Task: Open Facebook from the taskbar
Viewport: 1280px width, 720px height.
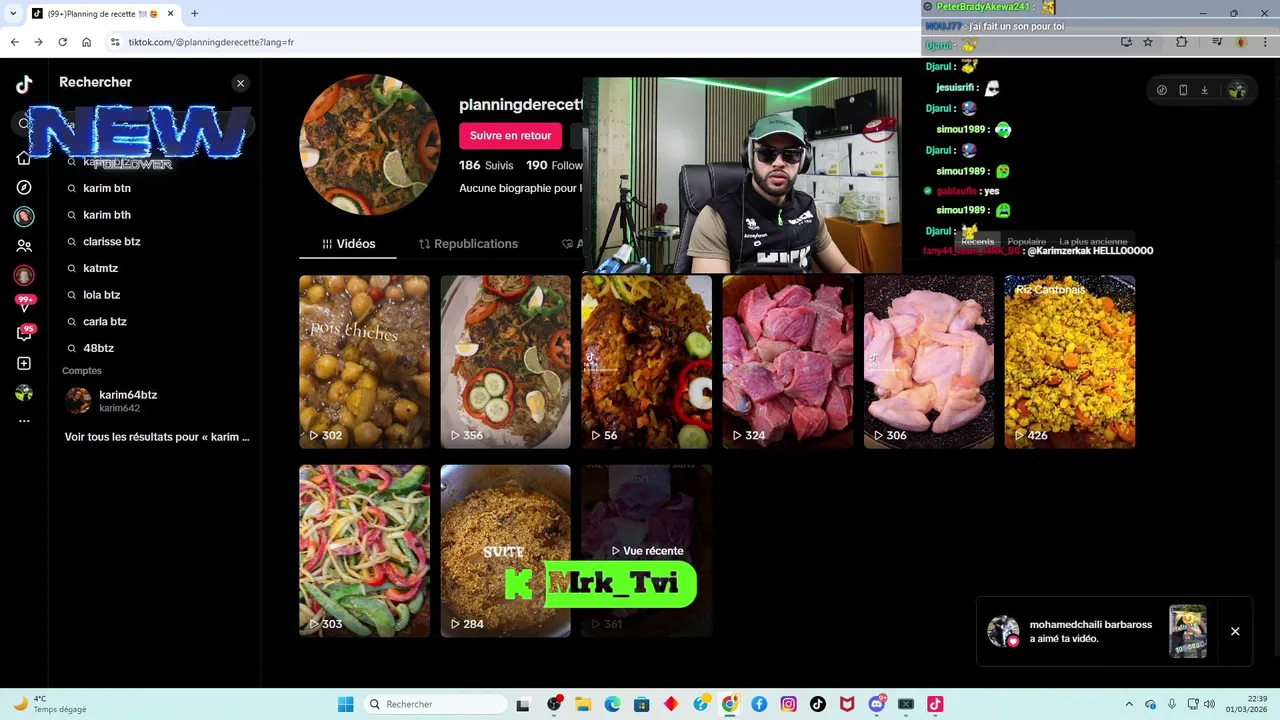Action: tap(759, 704)
